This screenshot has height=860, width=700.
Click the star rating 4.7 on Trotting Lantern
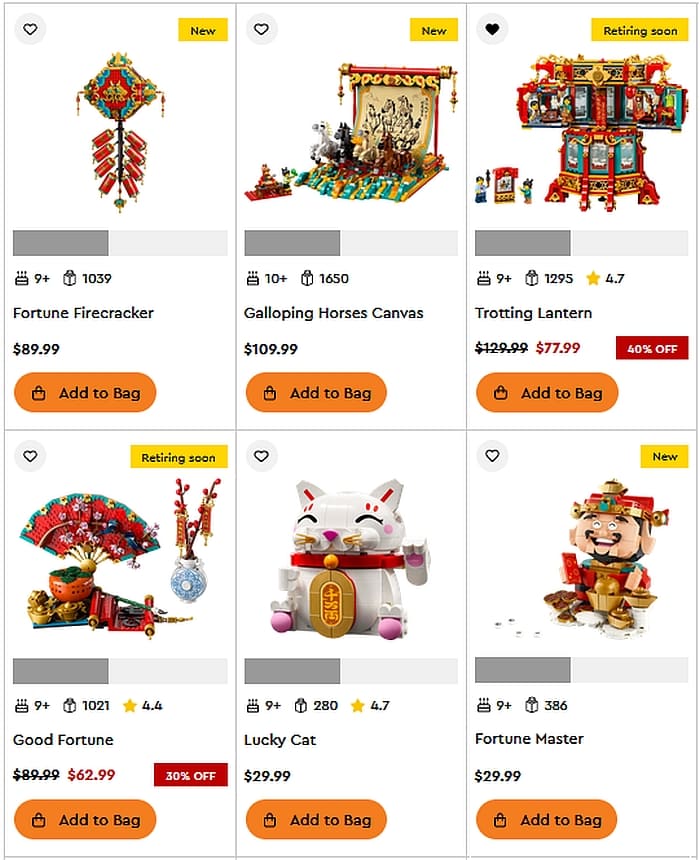605,279
